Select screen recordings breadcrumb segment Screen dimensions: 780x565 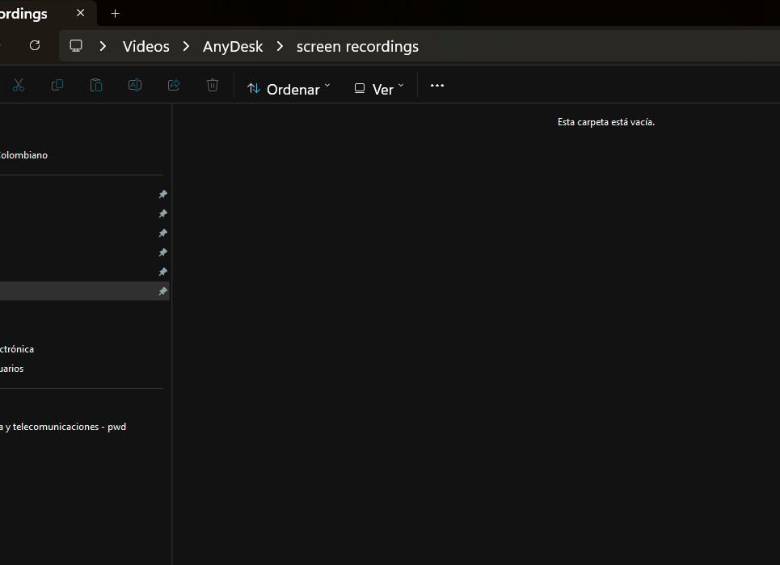tap(357, 47)
